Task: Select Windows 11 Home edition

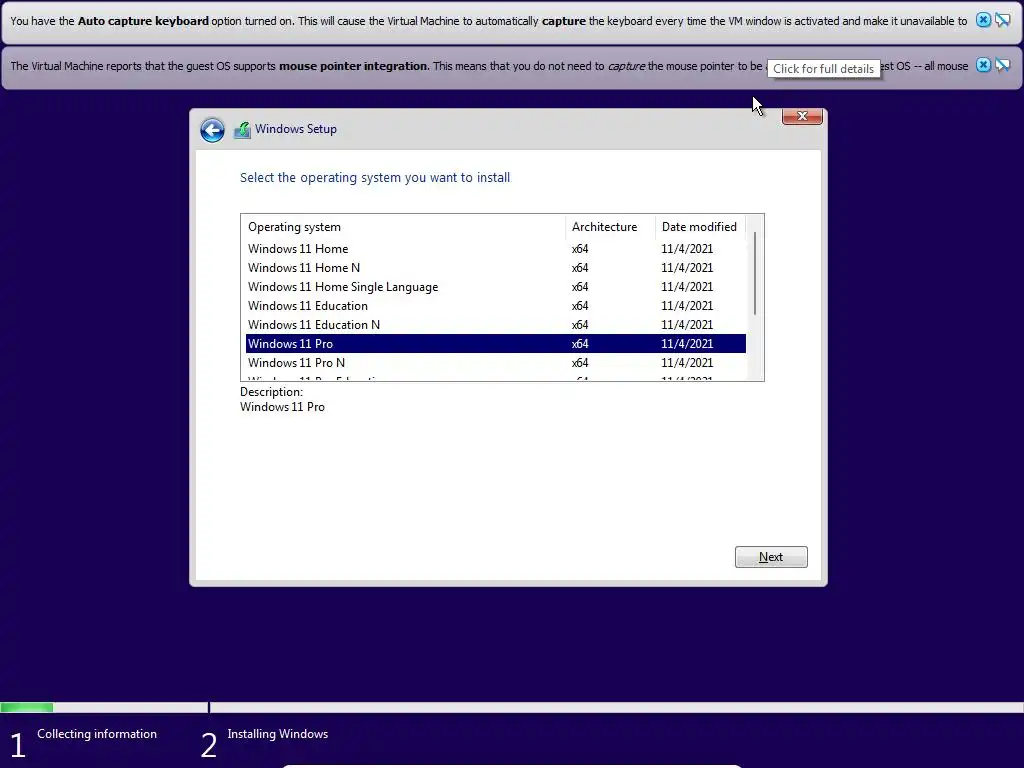Action: point(496,249)
